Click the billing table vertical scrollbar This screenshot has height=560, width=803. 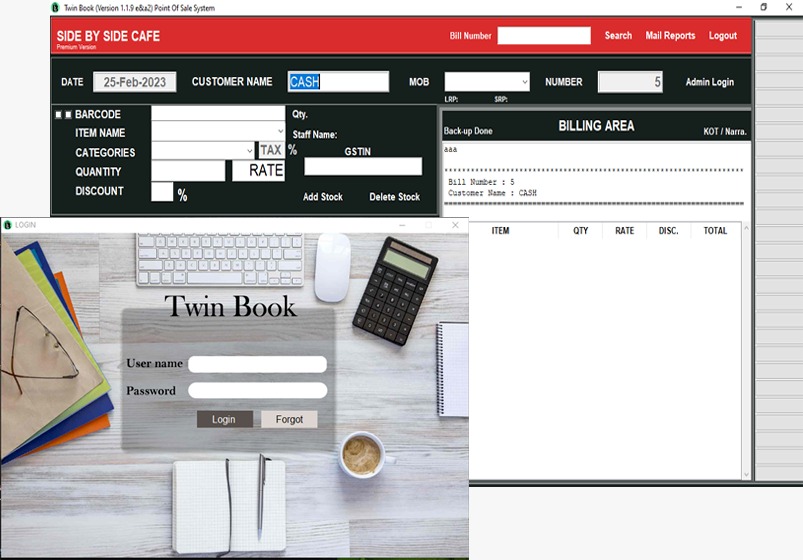tap(746, 350)
